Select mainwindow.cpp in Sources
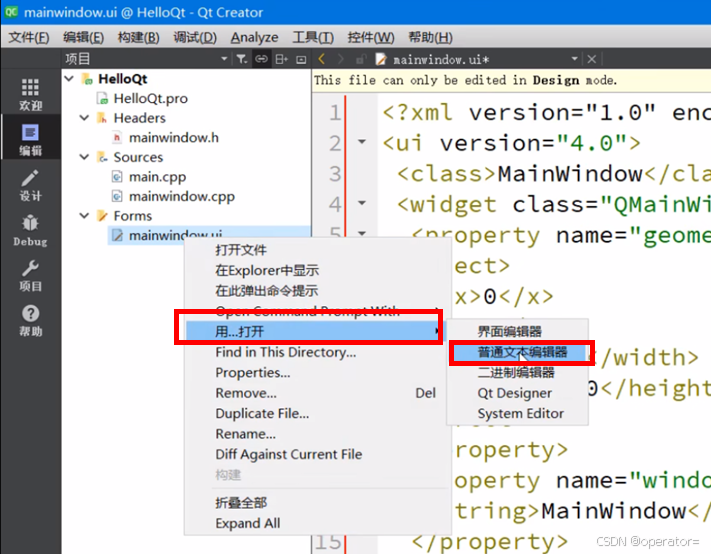Screen dimensions: 711x554 pyautogui.click(x=182, y=196)
